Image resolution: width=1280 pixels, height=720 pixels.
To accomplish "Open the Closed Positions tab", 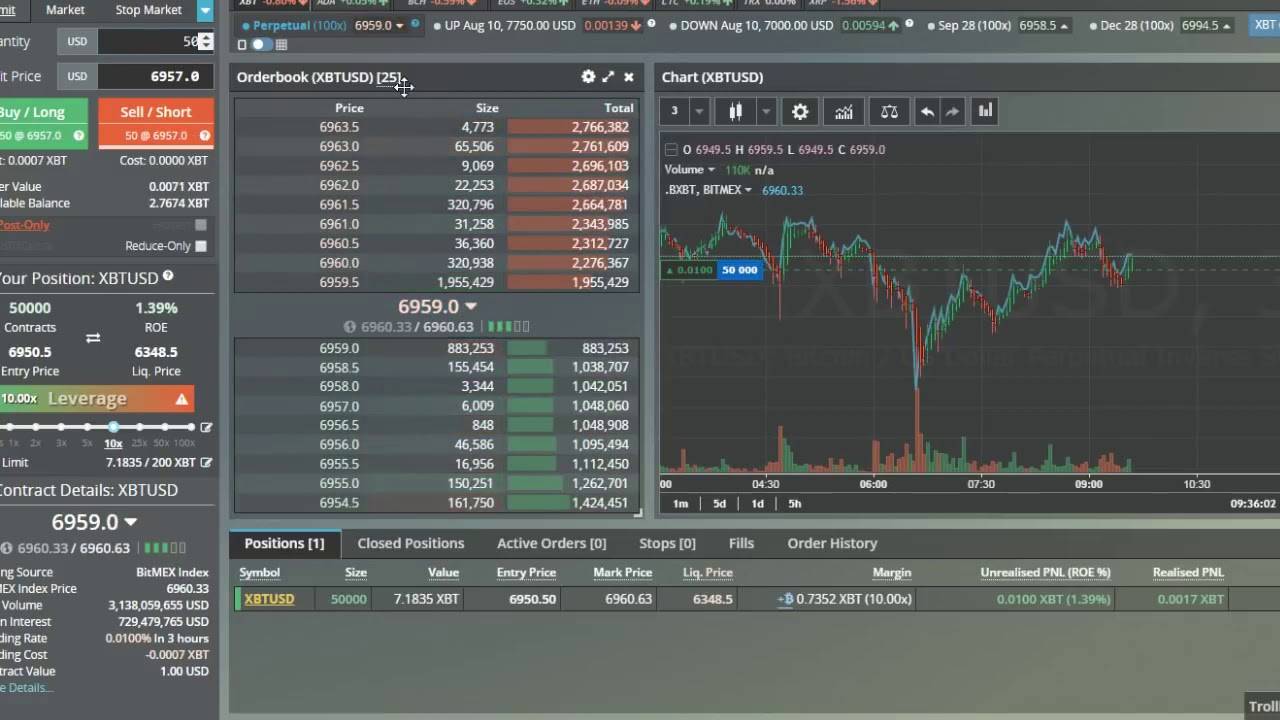I will point(411,543).
